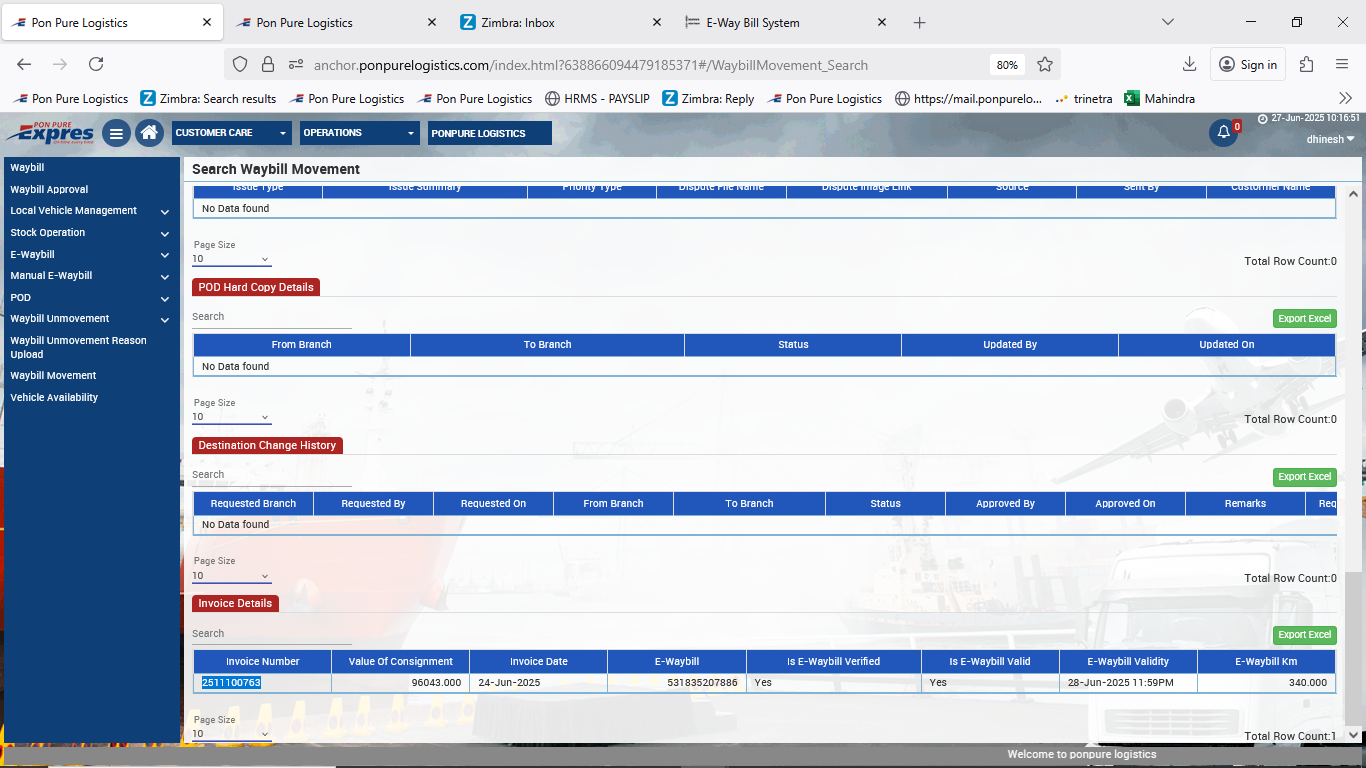Open the browser downloads icon

click(1189, 64)
